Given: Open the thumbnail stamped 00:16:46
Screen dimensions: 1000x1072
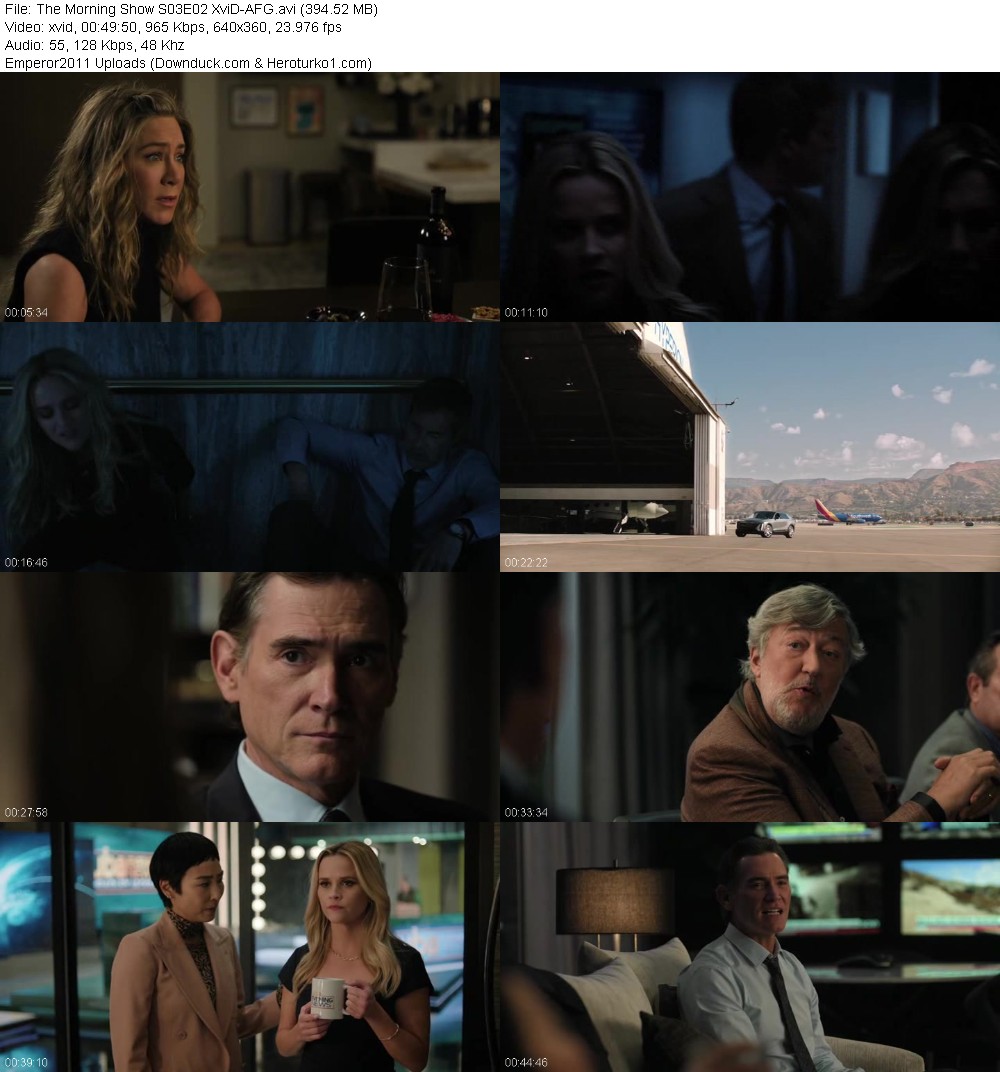Looking at the screenshot, I should click(249, 447).
